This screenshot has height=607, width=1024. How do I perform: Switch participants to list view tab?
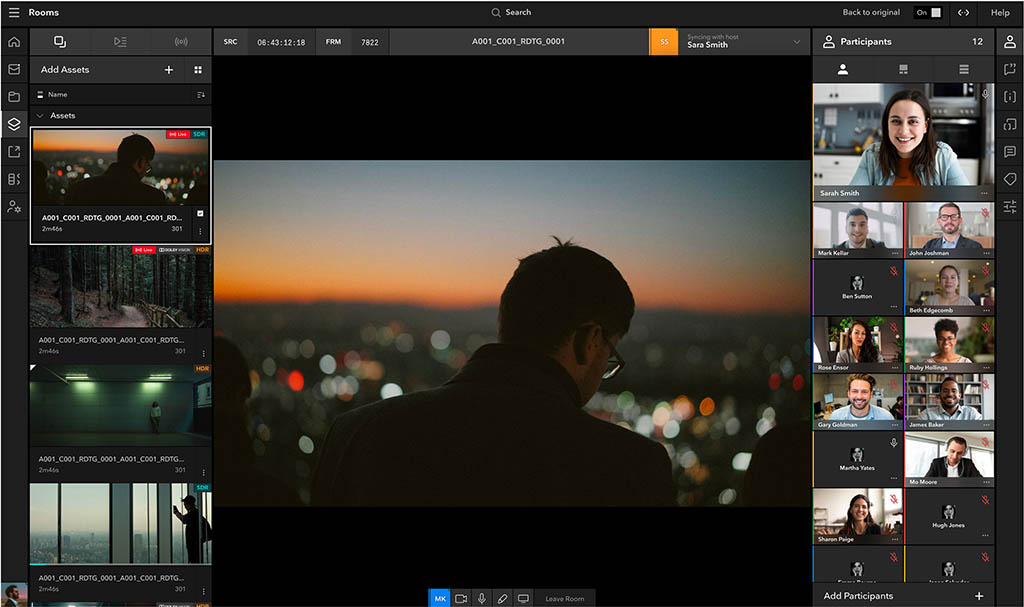point(964,70)
